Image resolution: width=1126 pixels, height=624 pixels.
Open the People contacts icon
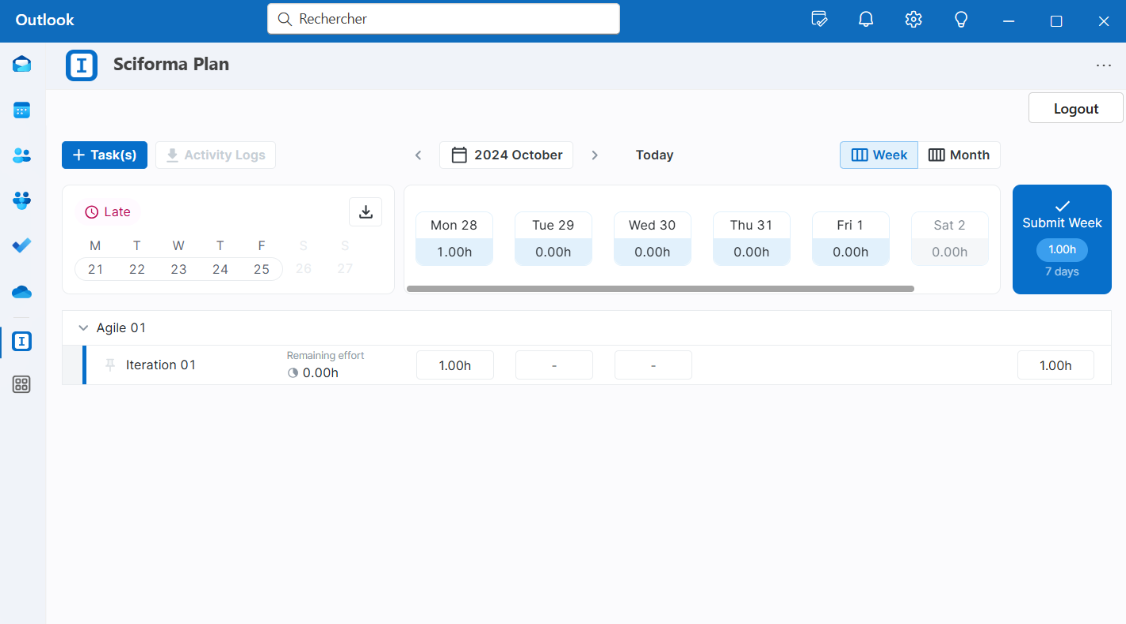21,155
